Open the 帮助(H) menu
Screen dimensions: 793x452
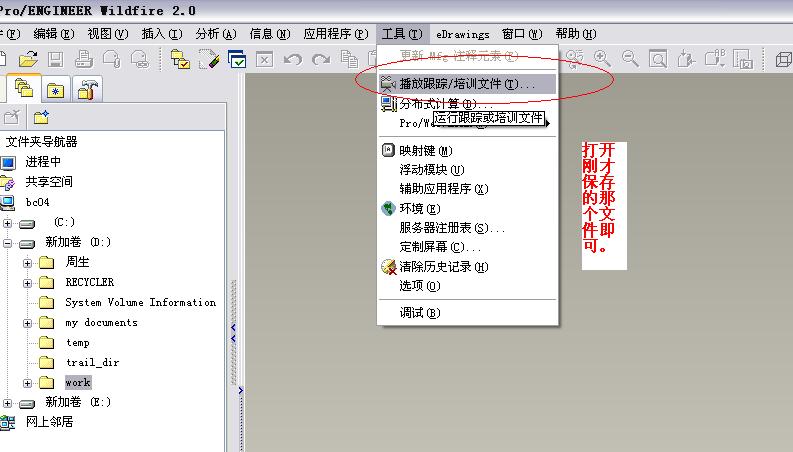[576, 34]
